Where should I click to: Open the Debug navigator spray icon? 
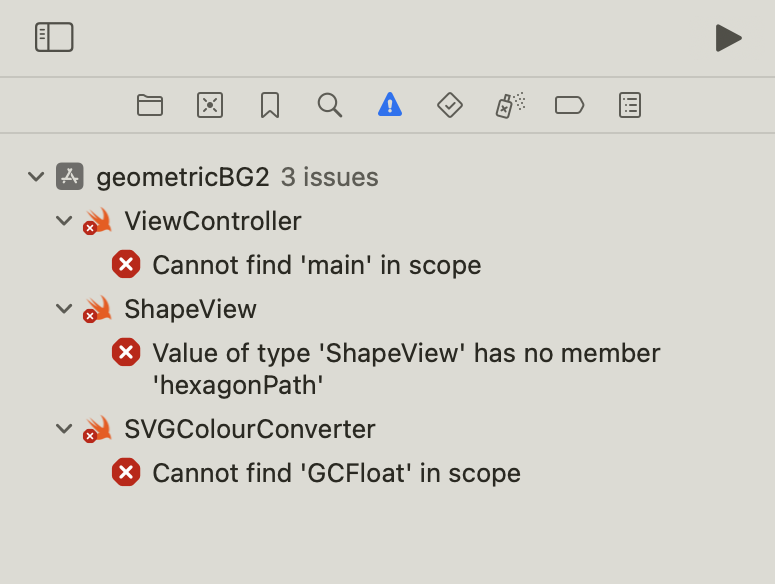[x=510, y=105]
